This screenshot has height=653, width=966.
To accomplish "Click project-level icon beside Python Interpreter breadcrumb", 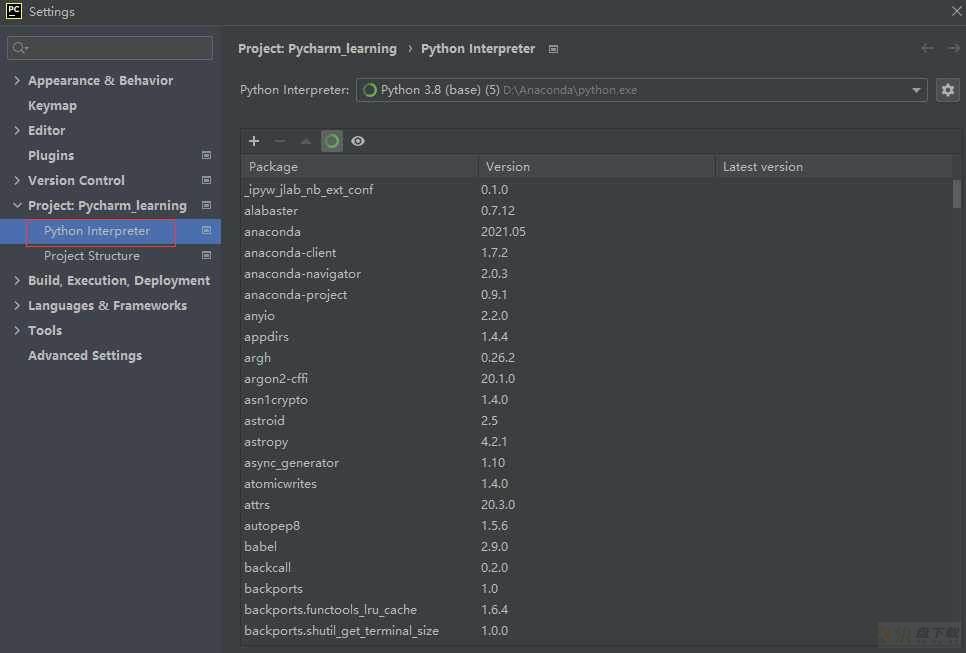I will tap(553, 49).
